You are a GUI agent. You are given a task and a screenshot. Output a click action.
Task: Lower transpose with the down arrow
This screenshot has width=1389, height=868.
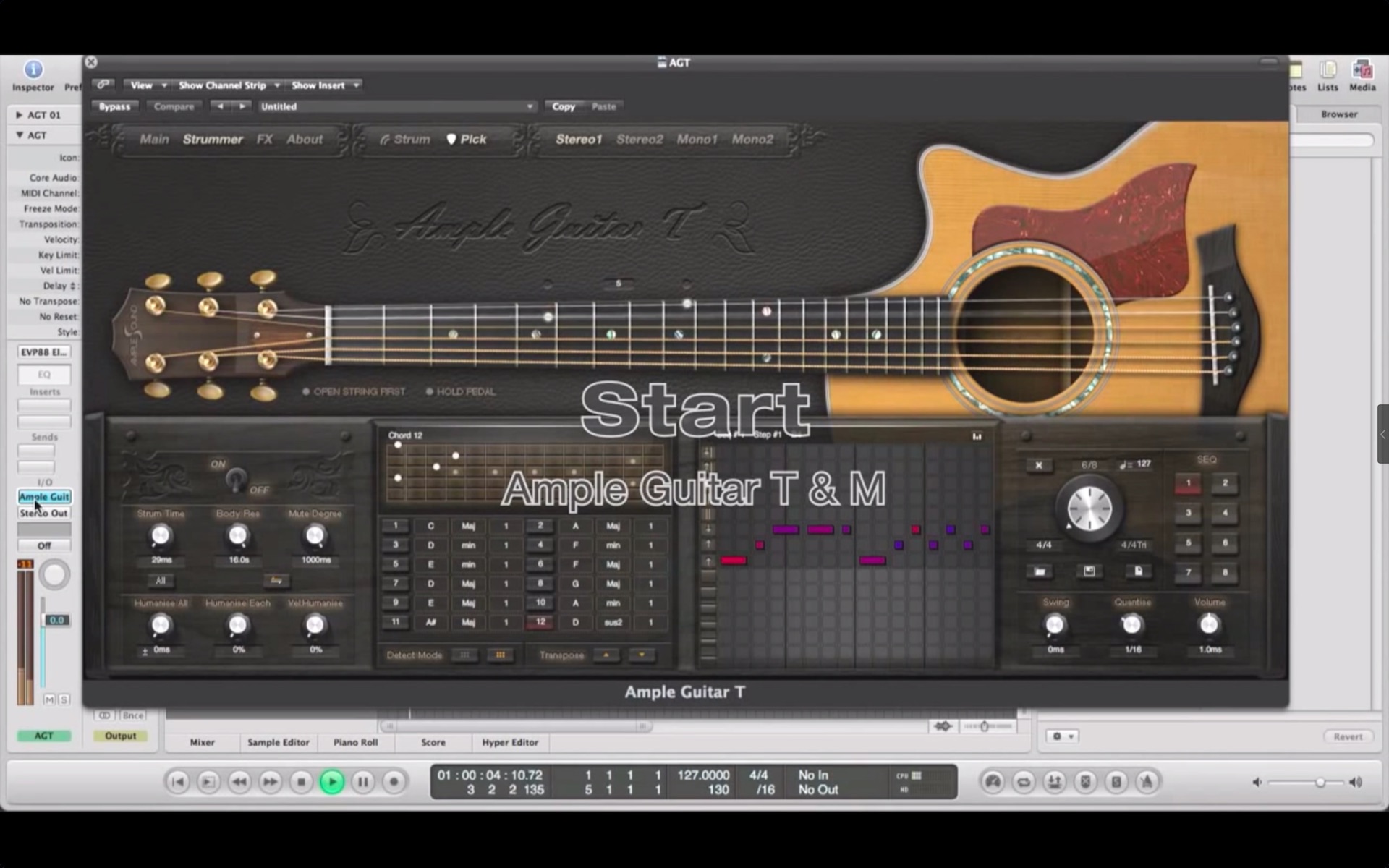[x=642, y=655]
